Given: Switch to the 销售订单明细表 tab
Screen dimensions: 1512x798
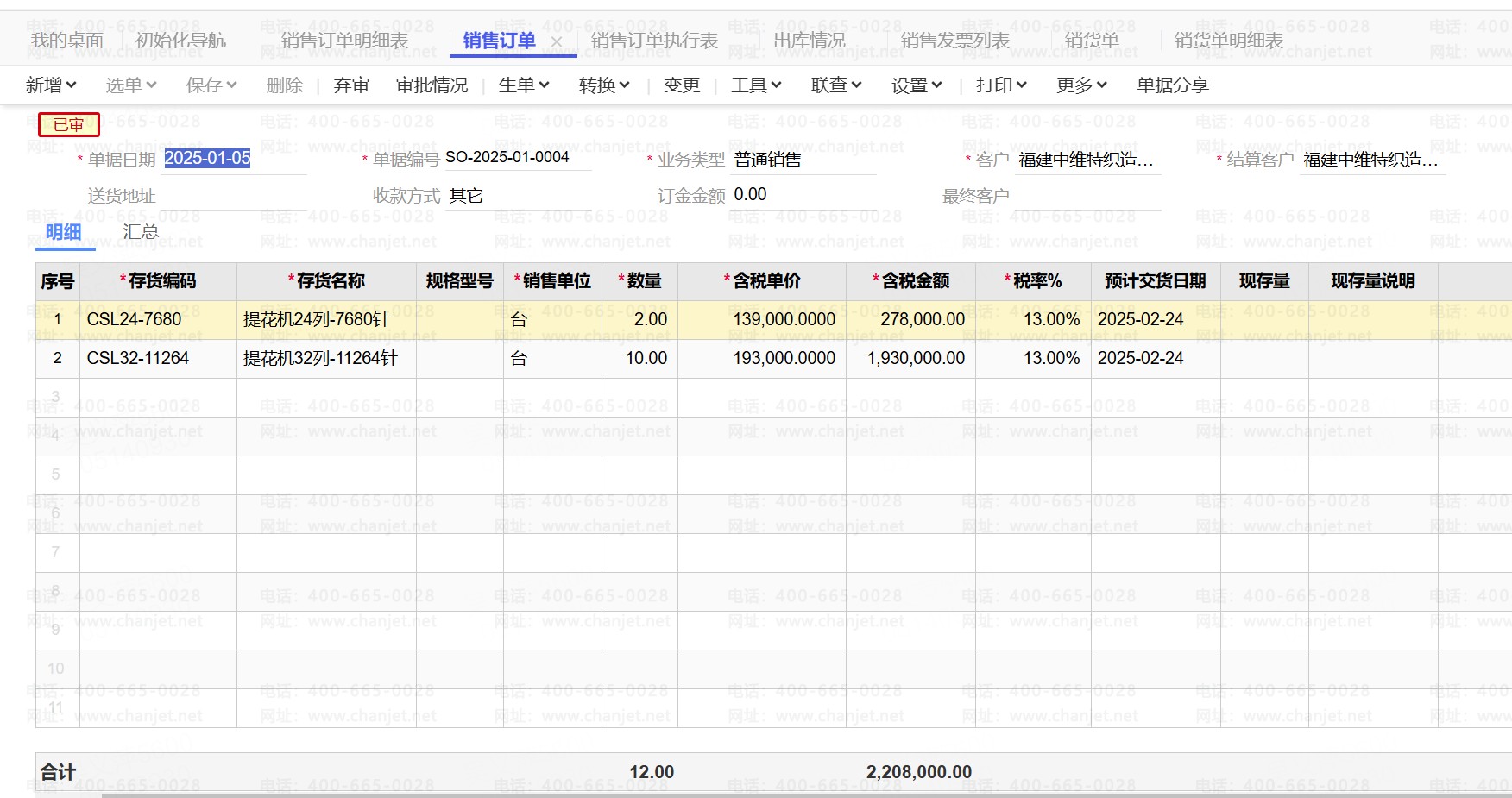Looking at the screenshot, I should pos(344,41).
